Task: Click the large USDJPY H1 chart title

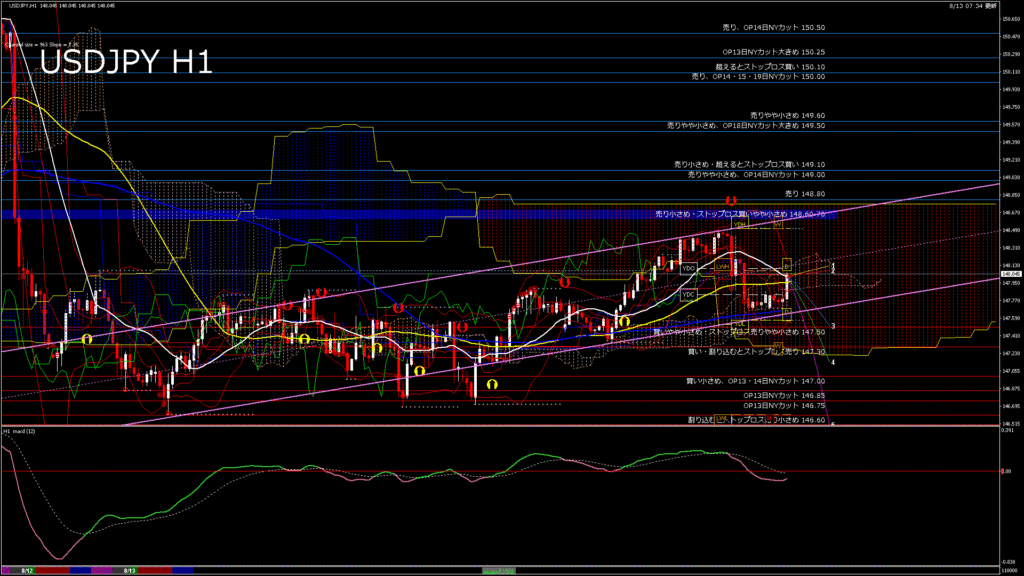Action: pyautogui.click(x=125, y=62)
